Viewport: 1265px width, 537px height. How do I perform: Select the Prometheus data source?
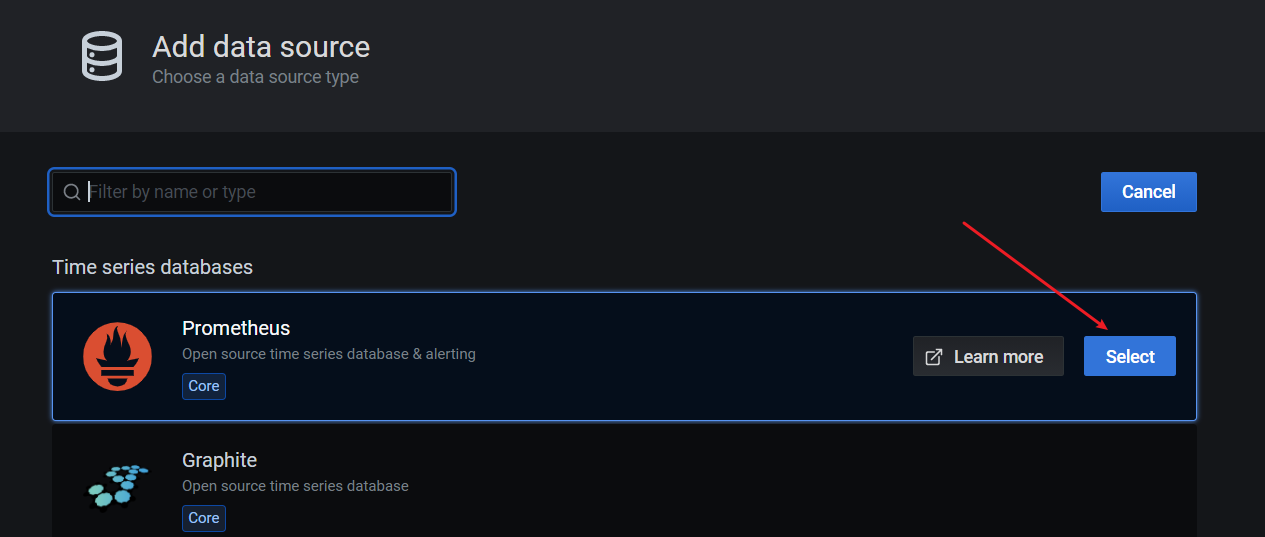point(1130,356)
